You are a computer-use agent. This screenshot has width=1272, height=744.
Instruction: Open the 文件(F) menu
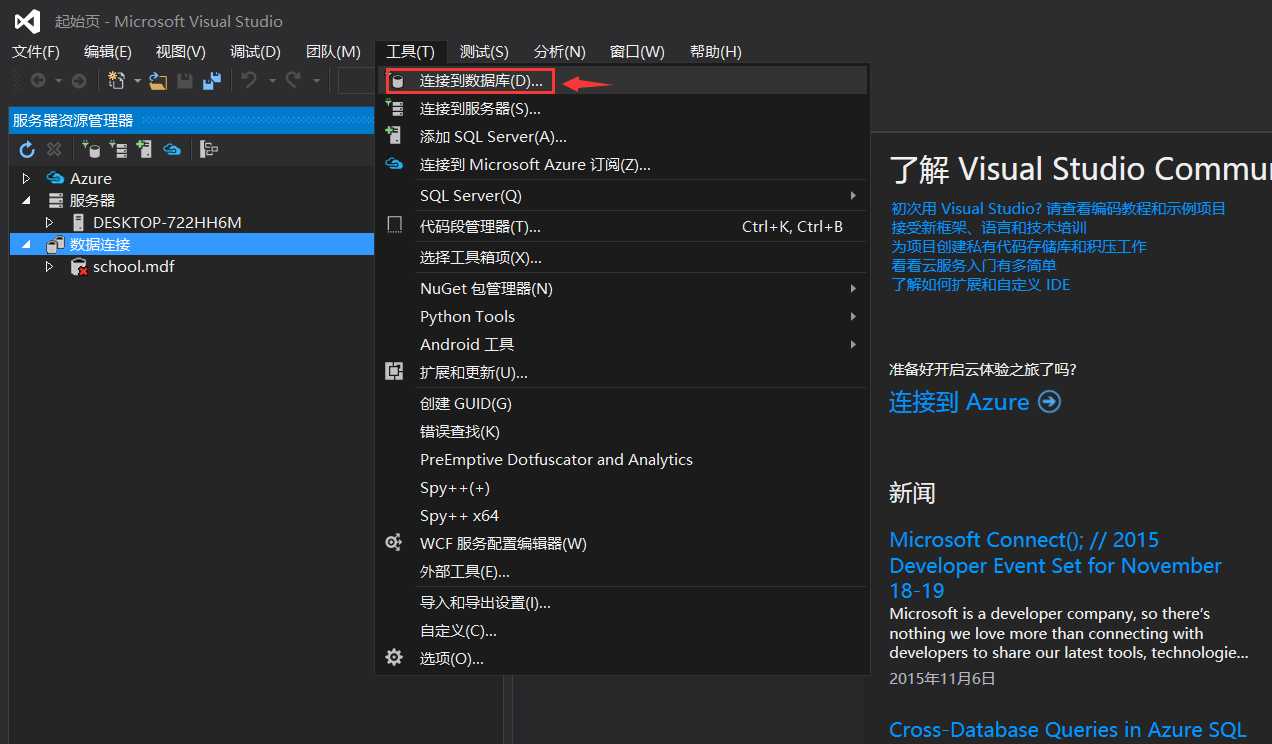(36, 51)
